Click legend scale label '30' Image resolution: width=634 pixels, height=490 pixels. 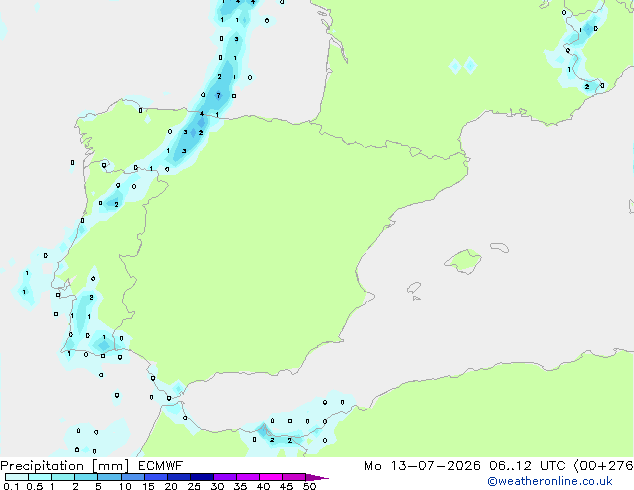(217, 486)
